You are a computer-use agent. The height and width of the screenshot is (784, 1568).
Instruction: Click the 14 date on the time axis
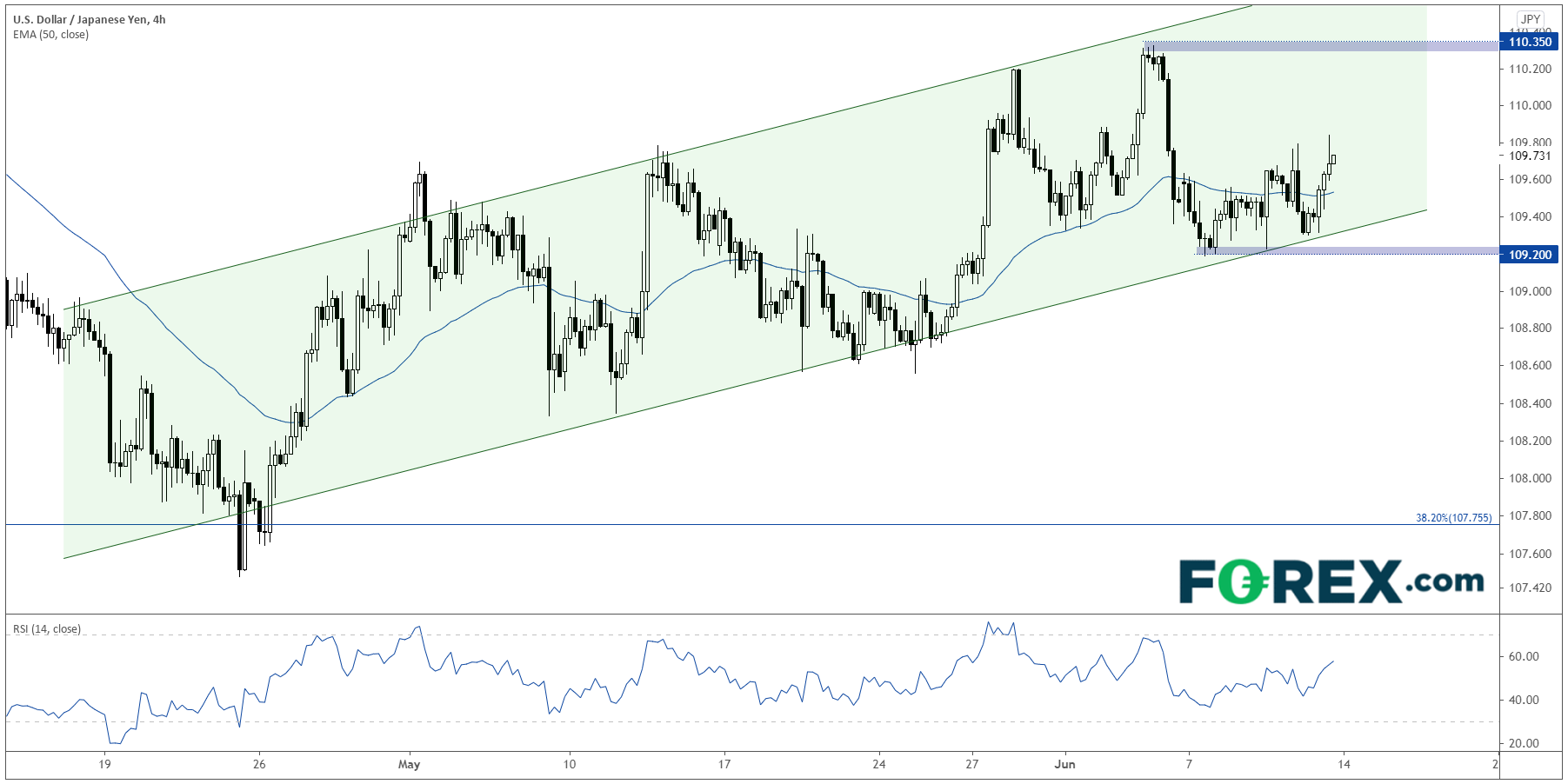point(1344,765)
